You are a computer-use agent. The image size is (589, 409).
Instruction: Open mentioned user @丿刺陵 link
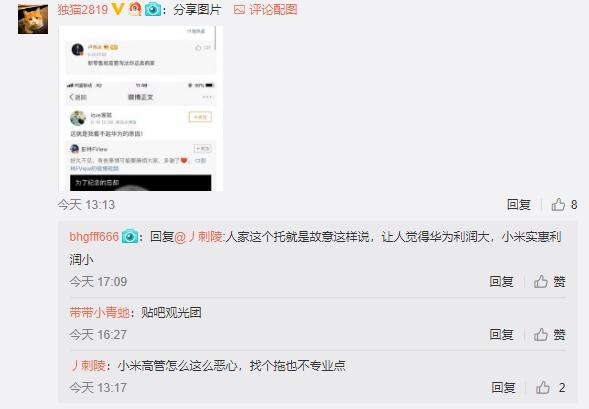199,237
